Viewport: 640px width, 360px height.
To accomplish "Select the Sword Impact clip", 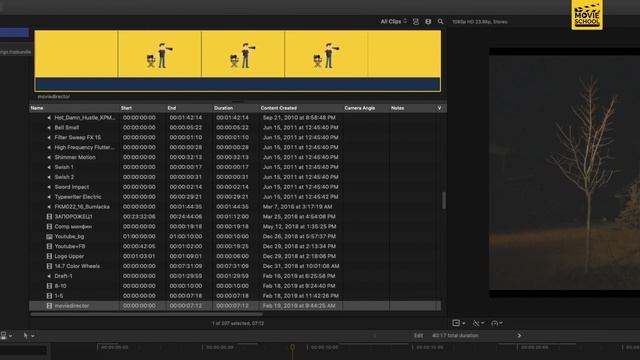I will coord(235,187).
